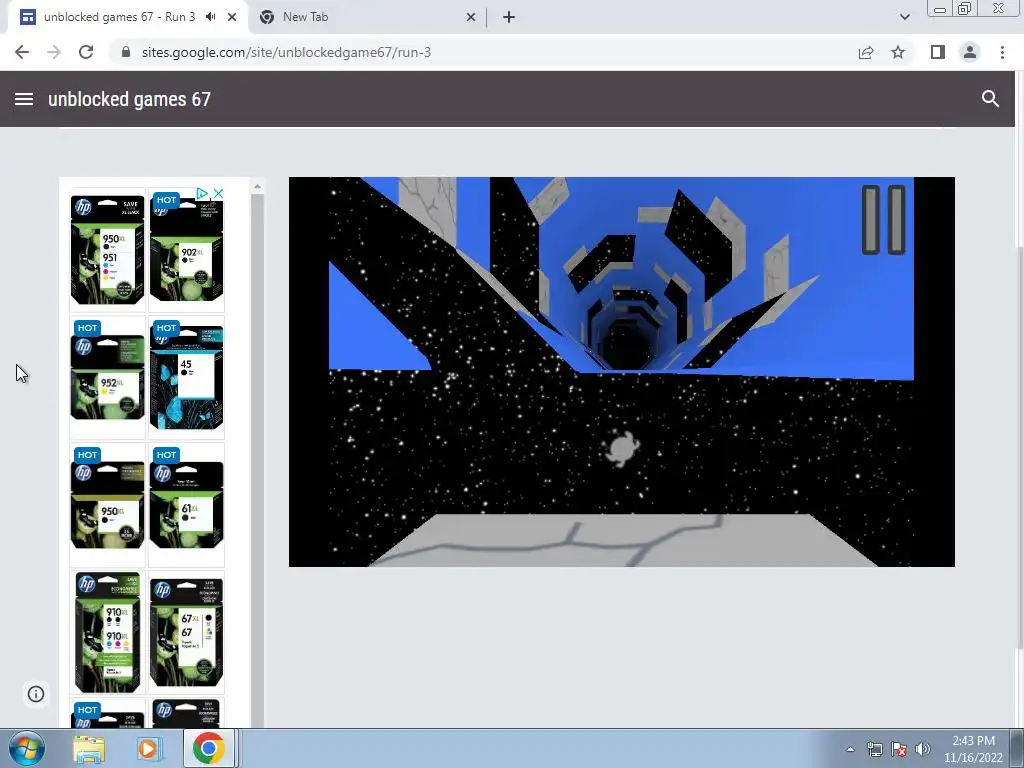Share this page from address bar
The height and width of the screenshot is (768, 1024).
pos(866,52)
